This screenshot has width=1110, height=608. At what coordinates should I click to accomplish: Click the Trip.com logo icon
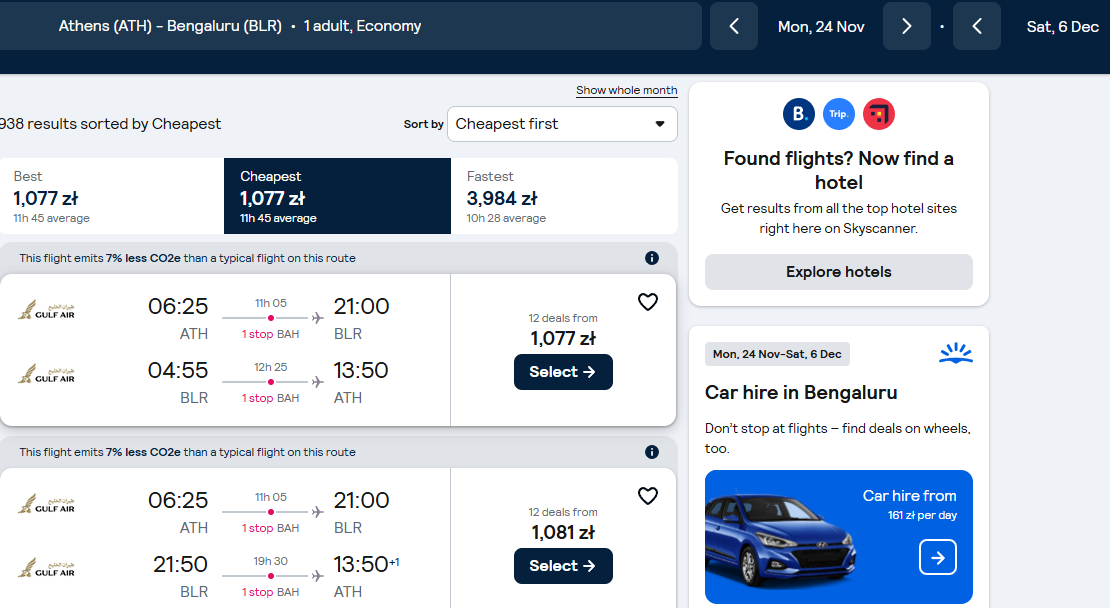coord(839,114)
